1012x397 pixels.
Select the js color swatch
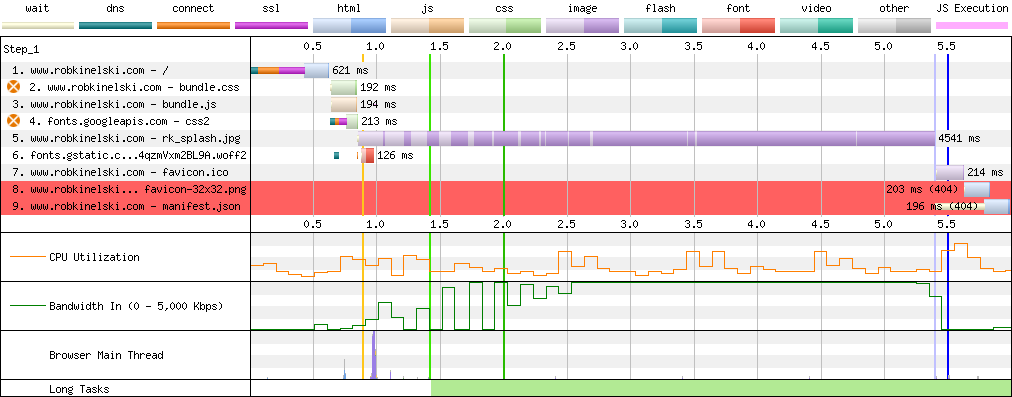[427, 26]
